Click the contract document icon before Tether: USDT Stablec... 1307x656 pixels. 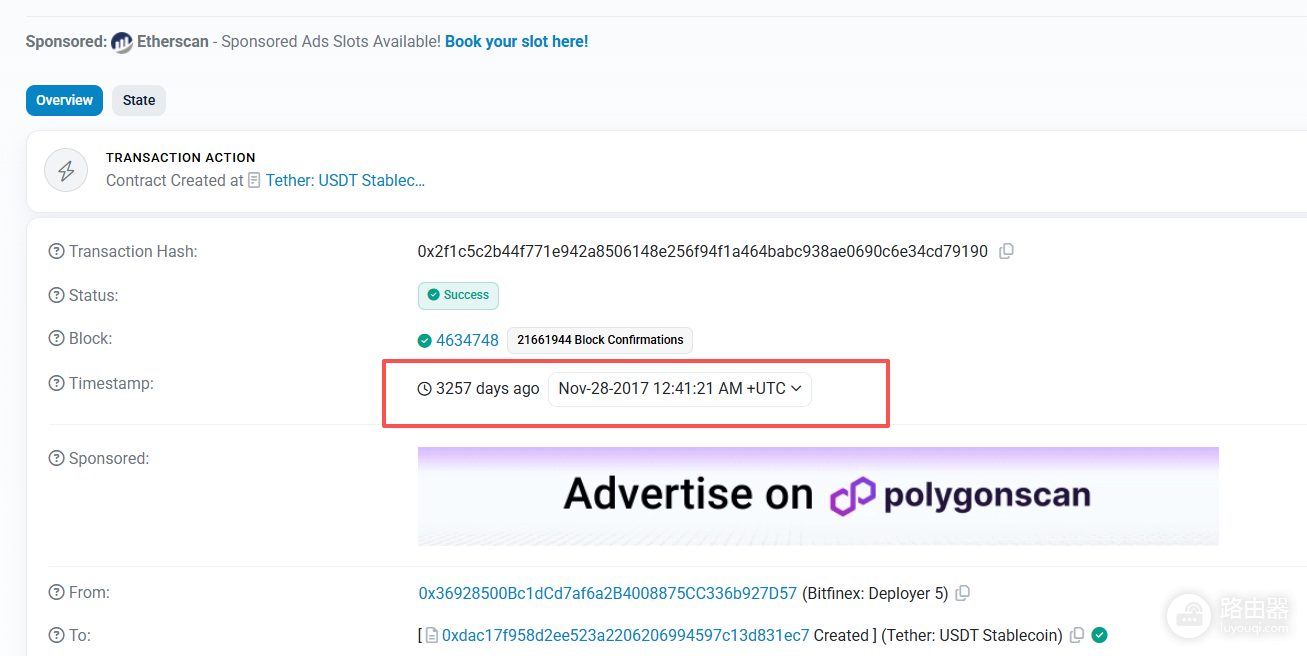(x=255, y=181)
